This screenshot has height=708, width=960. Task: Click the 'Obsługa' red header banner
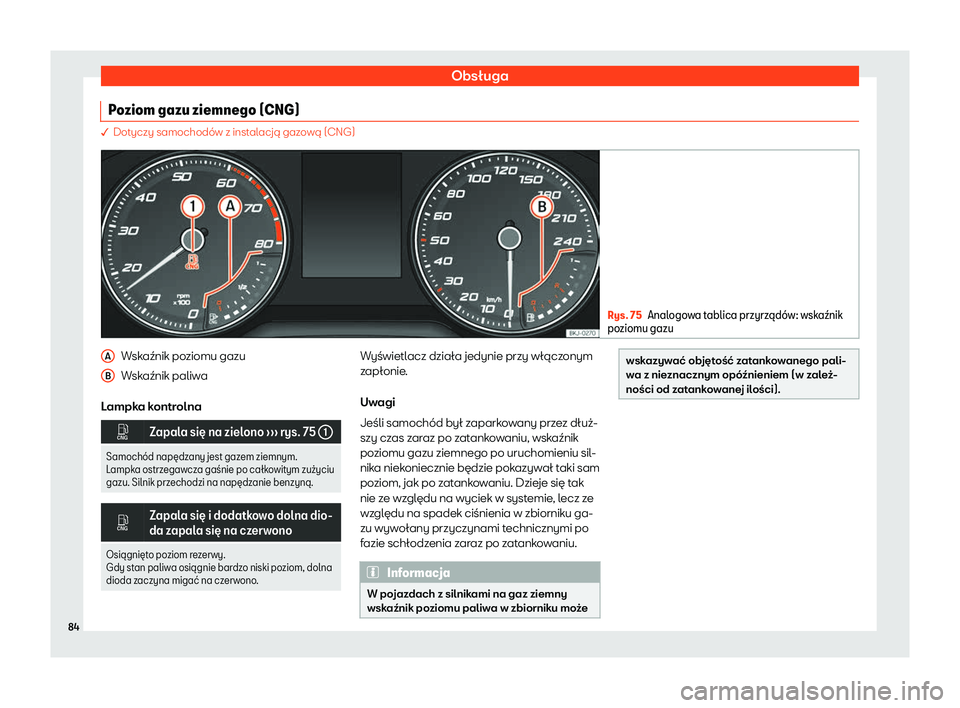pyautogui.click(x=479, y=75)
